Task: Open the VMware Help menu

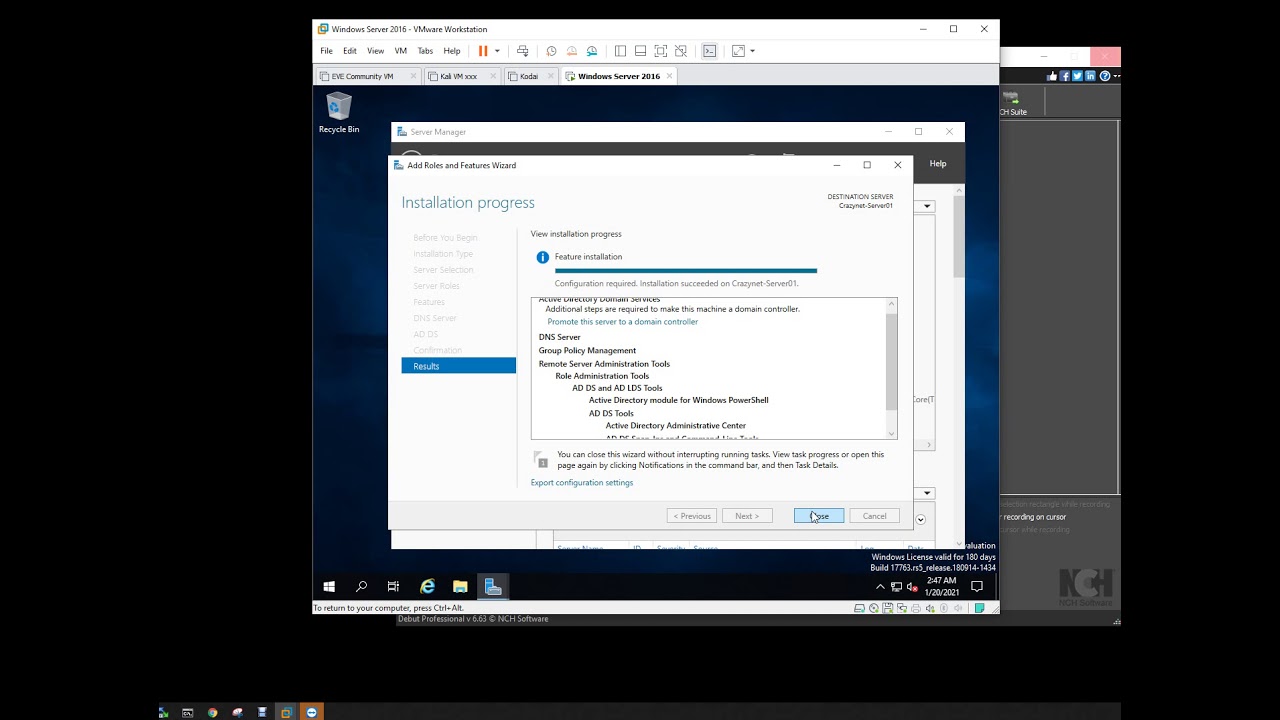Action: tap(452, 51)
